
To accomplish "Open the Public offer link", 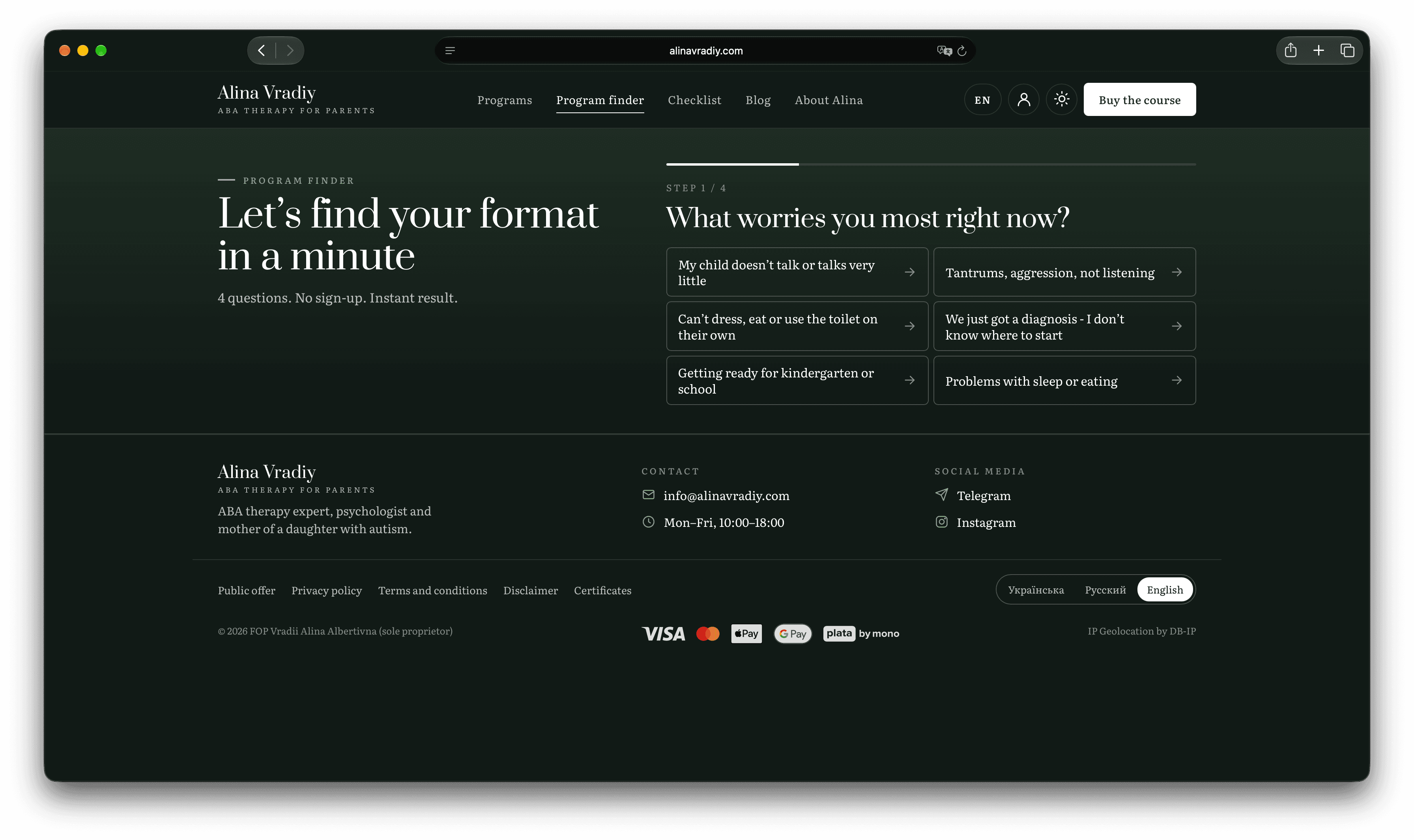I will (246, 590).
